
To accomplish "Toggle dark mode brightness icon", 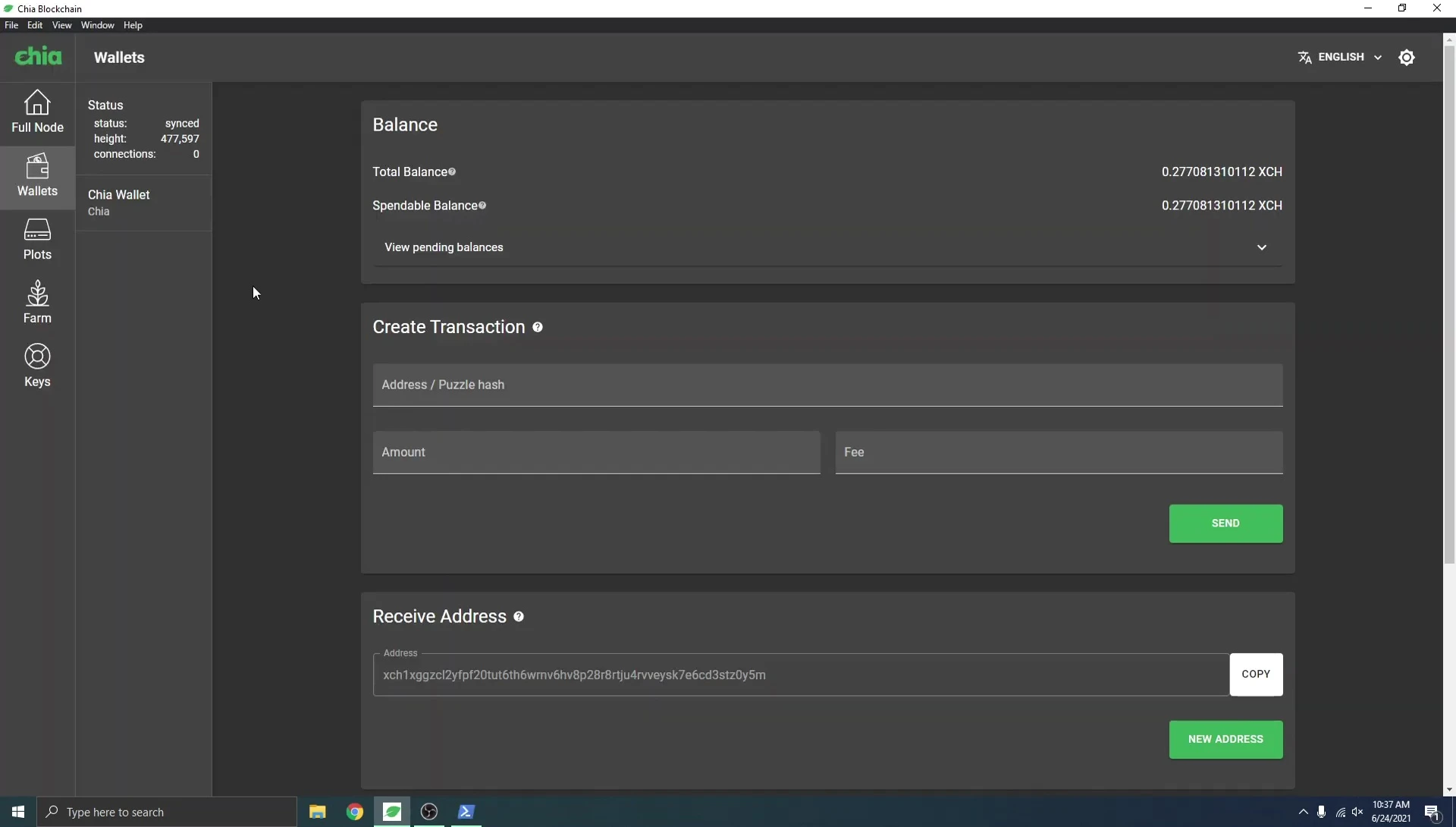I will (x=1406, y=58).
